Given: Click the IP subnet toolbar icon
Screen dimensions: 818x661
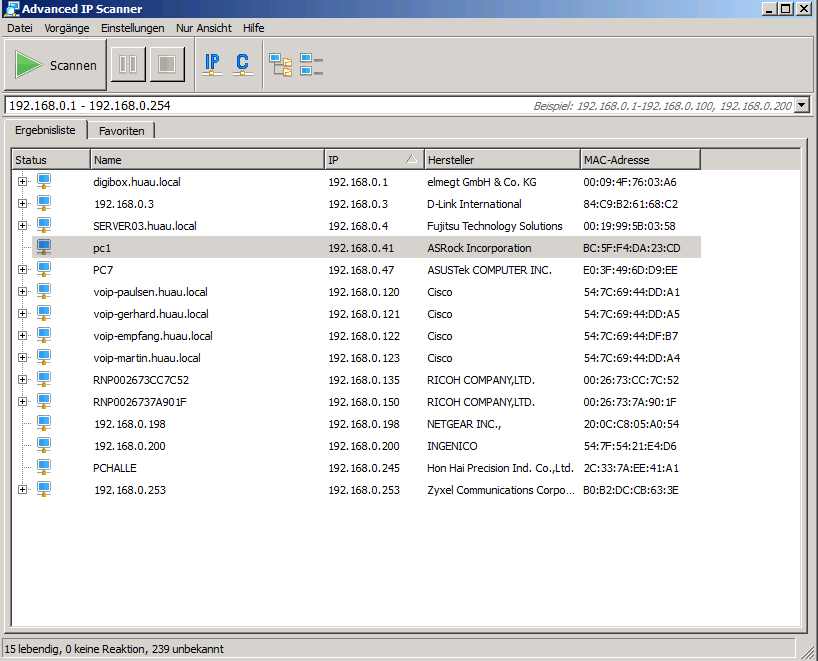Looking at the screenshot, I should [x=212, y=65].
